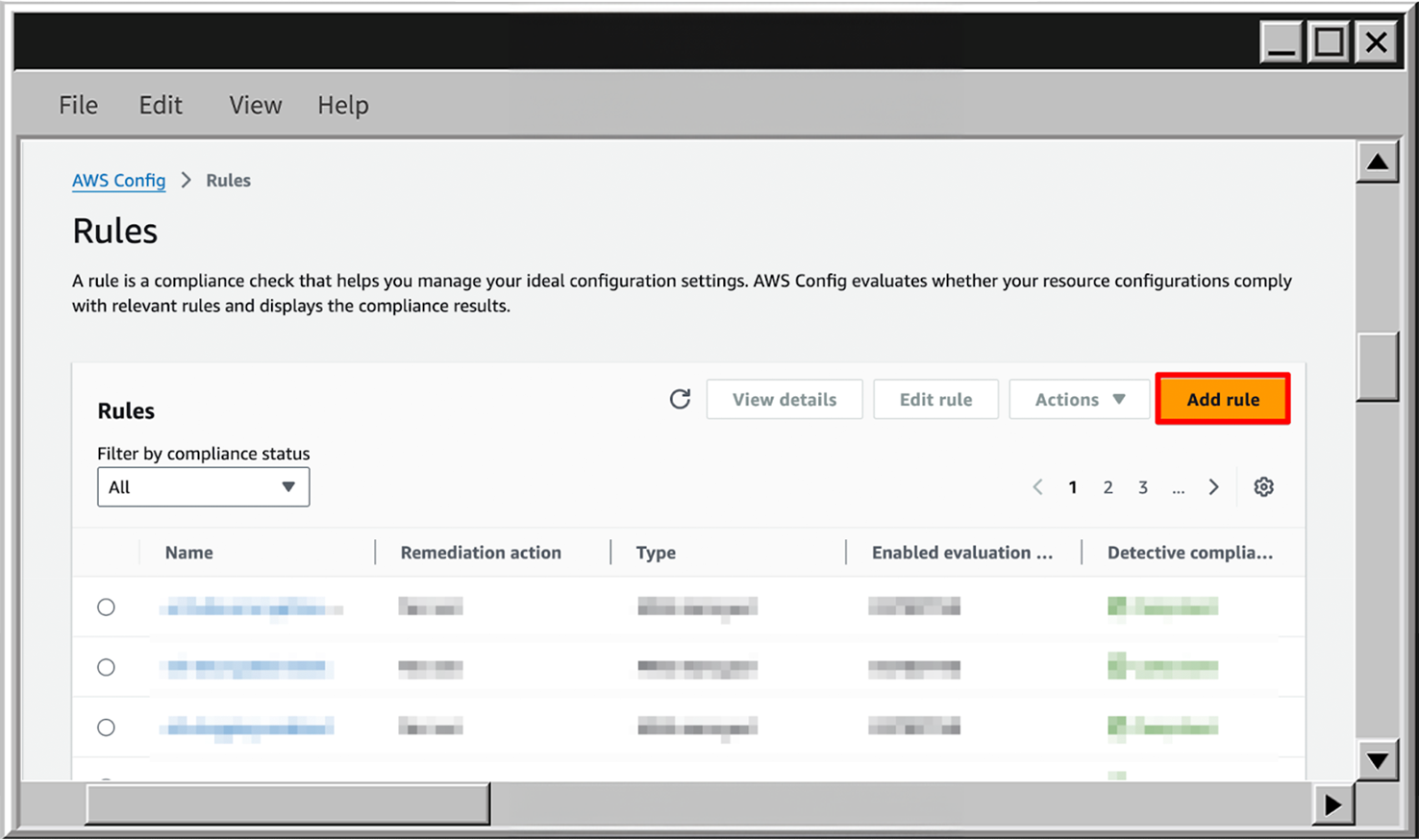Image resolution: width=1419 pixels, height=840 pixels.
Task: Refresh the Rules list
Action: 680,399
